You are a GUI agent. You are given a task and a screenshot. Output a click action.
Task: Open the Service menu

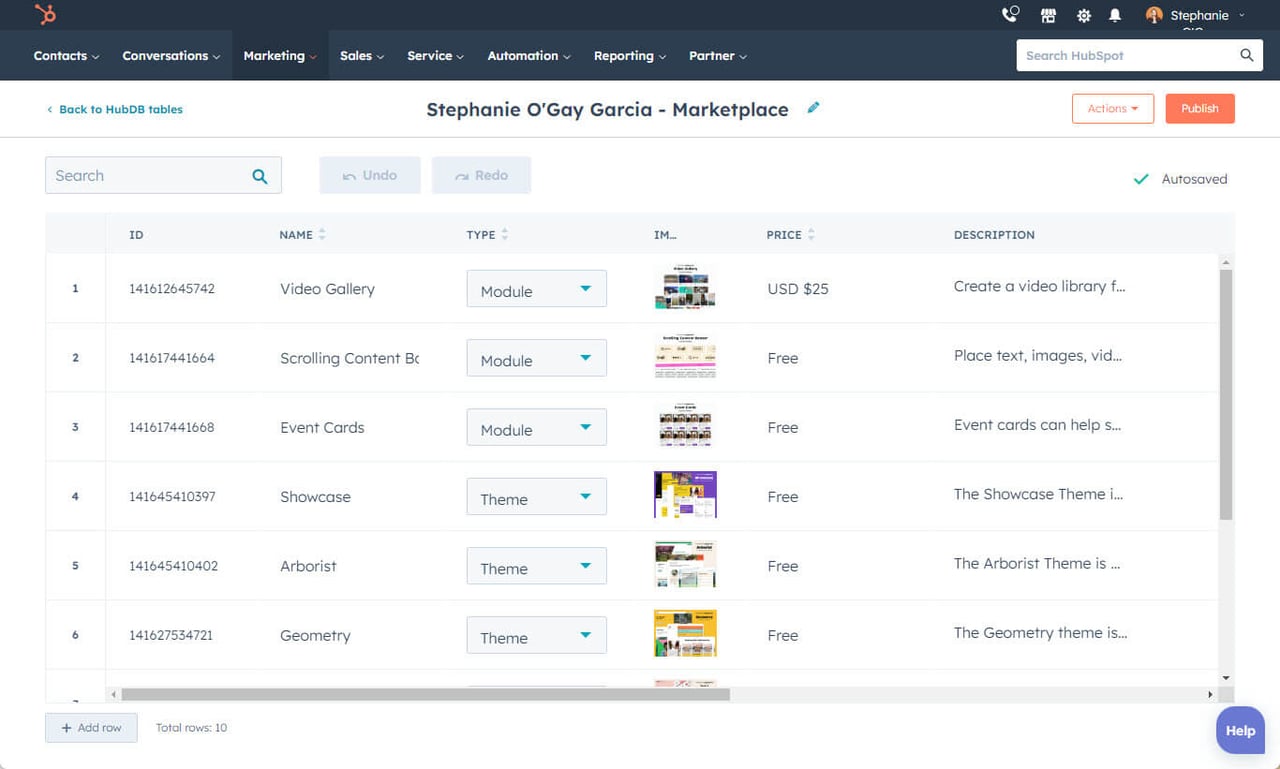coord(435,56)
